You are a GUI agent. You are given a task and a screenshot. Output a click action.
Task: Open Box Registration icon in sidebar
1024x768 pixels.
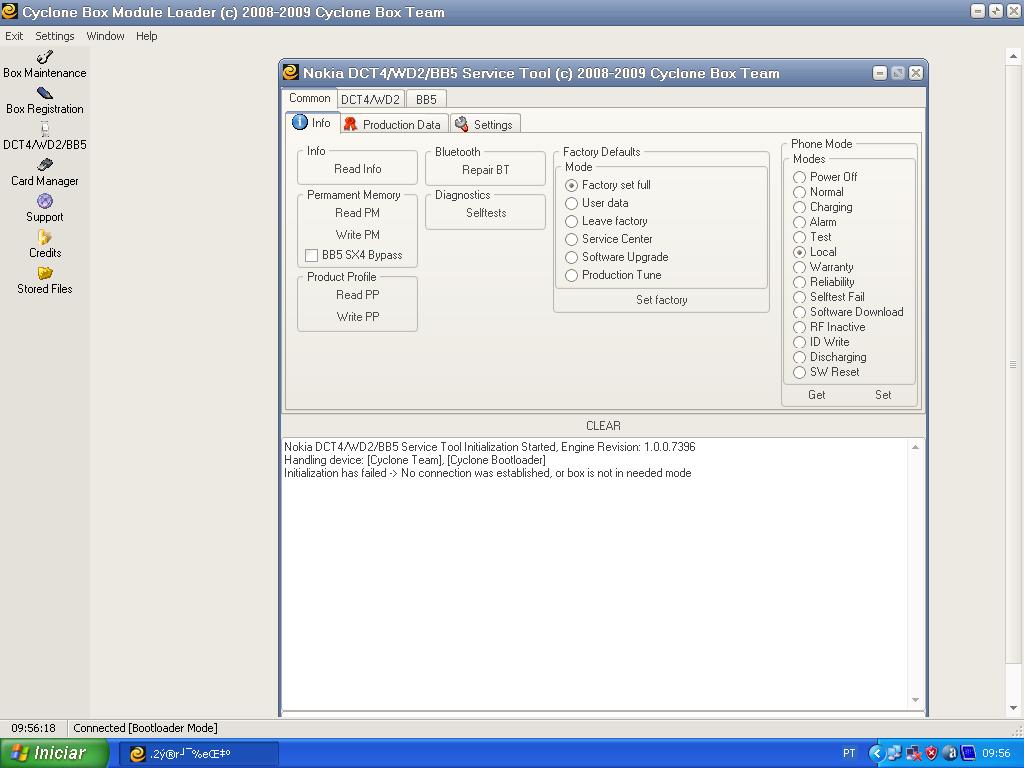tap(44, 93)
